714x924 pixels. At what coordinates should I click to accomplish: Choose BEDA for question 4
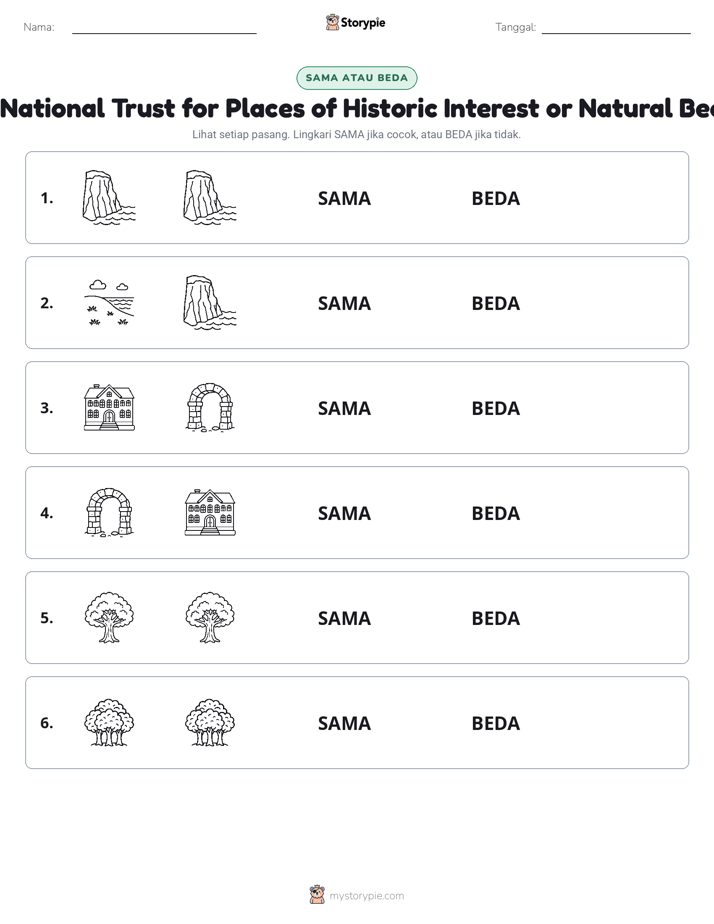click(496, 513)
